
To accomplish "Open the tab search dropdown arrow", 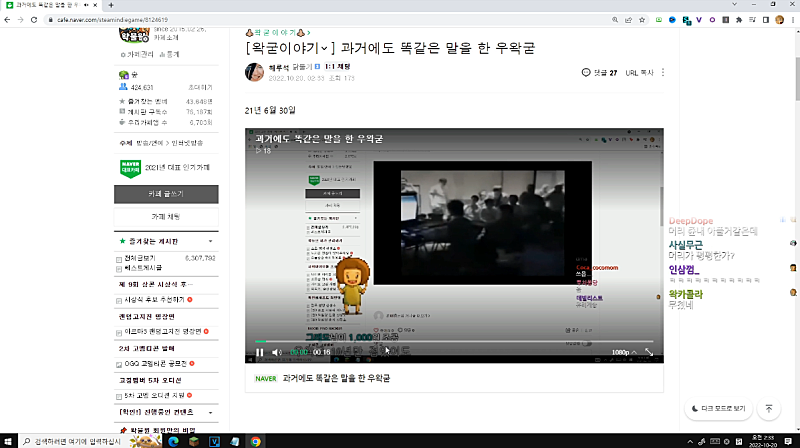I will pyautogui.click(x=734, y=4).
